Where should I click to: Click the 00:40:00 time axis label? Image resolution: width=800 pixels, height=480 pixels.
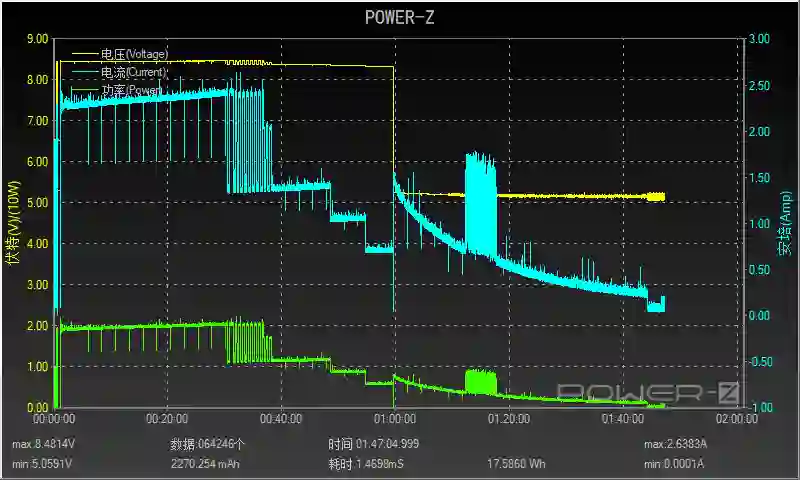281,419
